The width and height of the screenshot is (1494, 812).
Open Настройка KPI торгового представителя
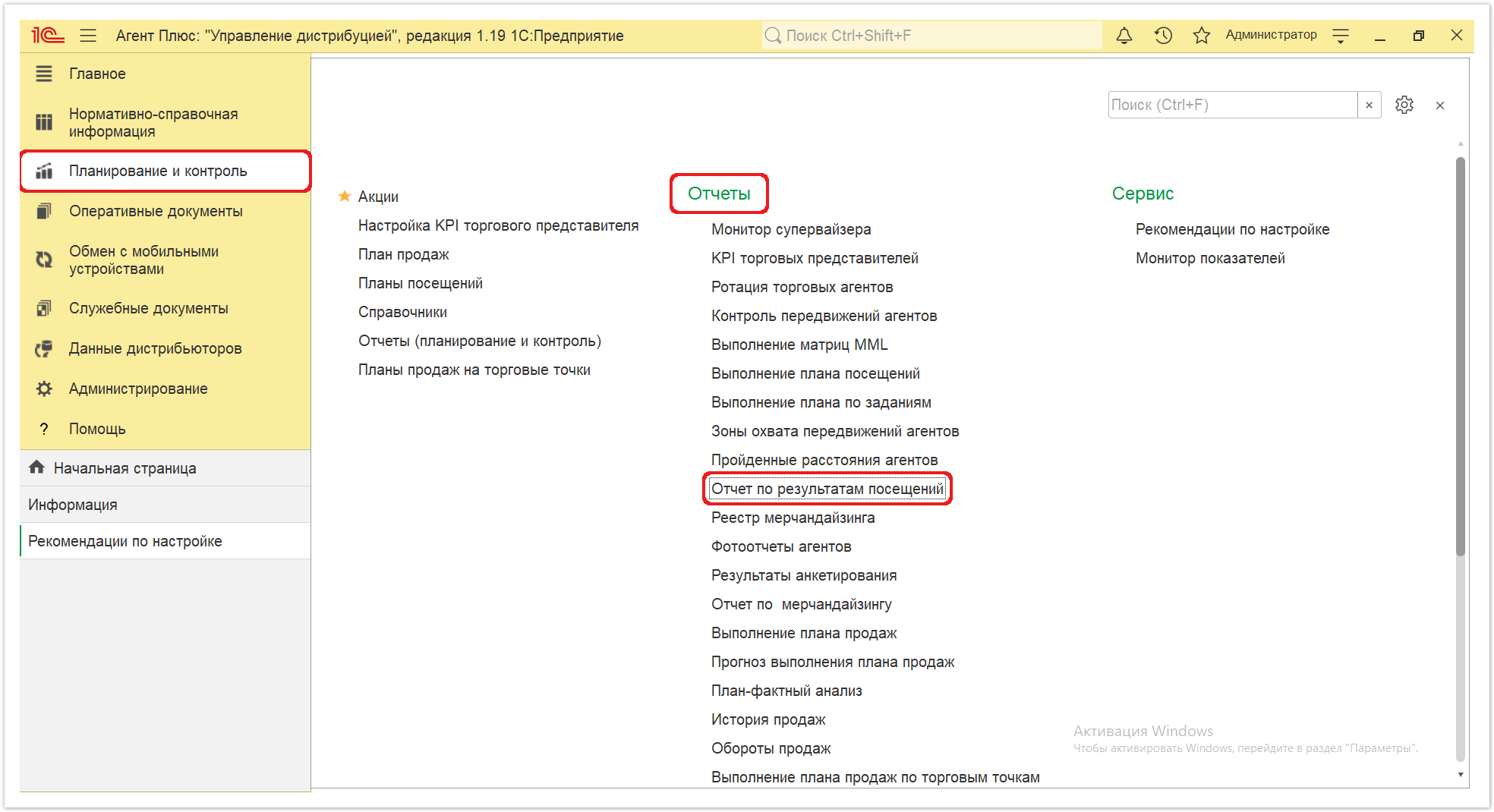point(498,225)
